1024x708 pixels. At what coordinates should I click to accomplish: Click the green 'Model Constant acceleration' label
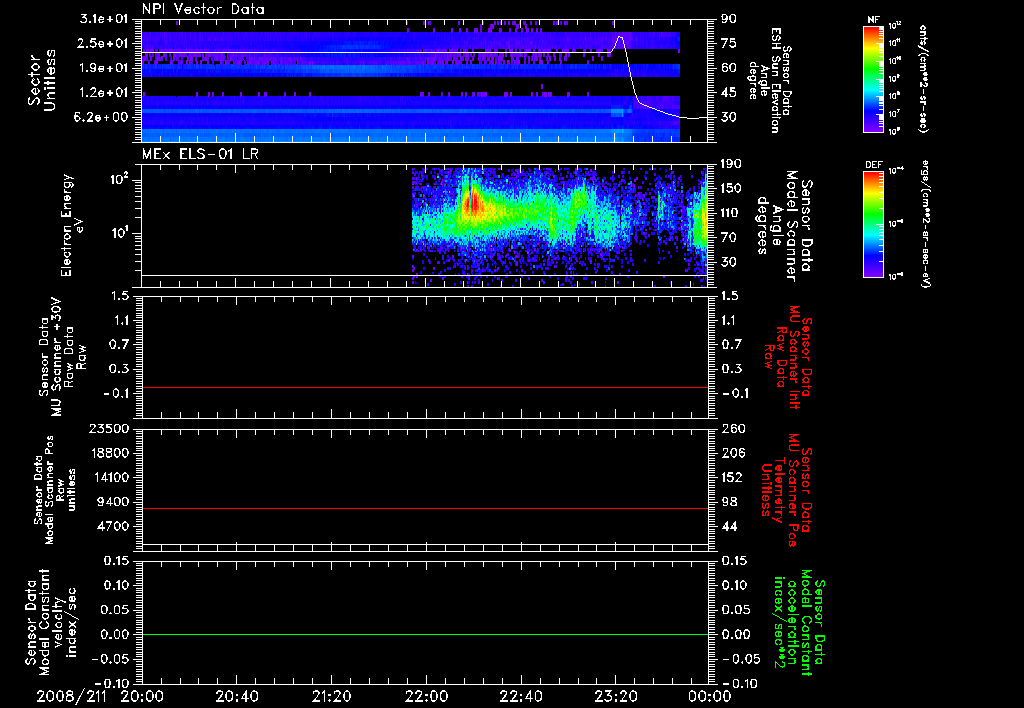799,623
